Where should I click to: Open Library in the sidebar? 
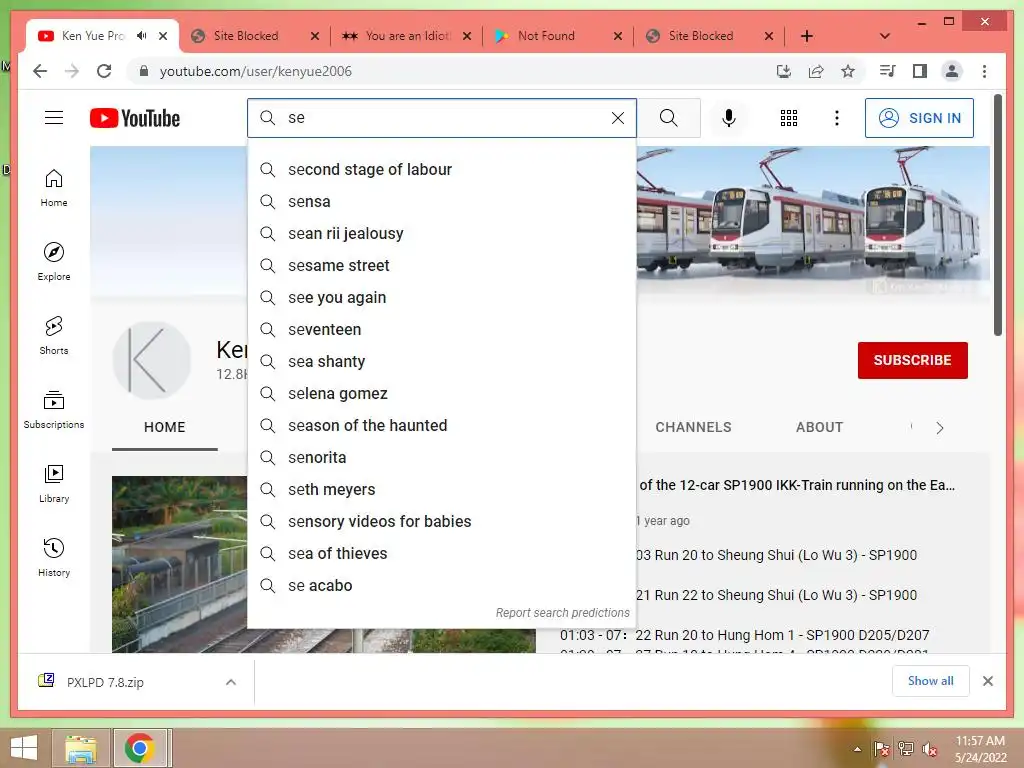[x=54, y=483]
